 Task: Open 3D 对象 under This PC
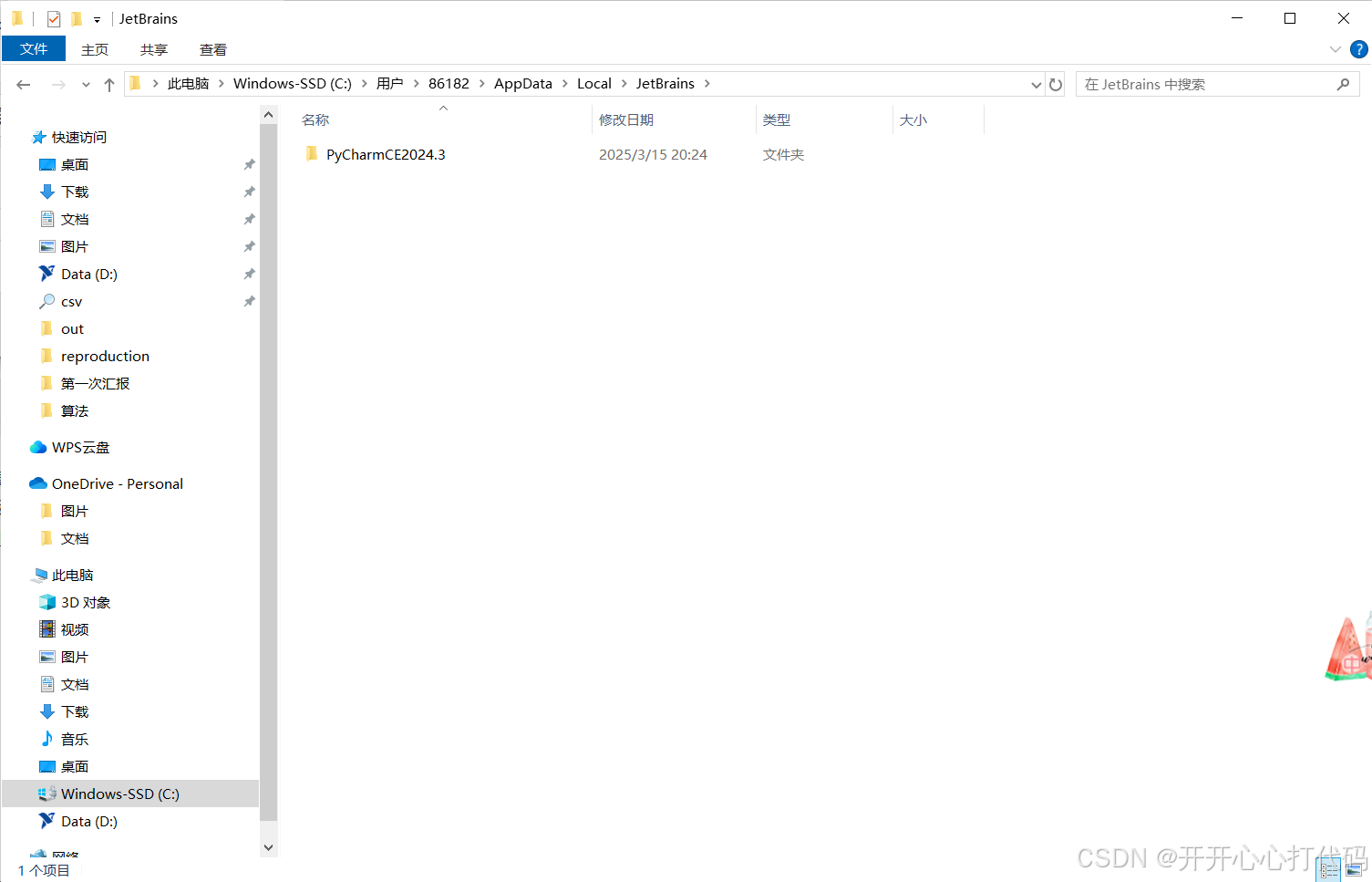[86, 603]
